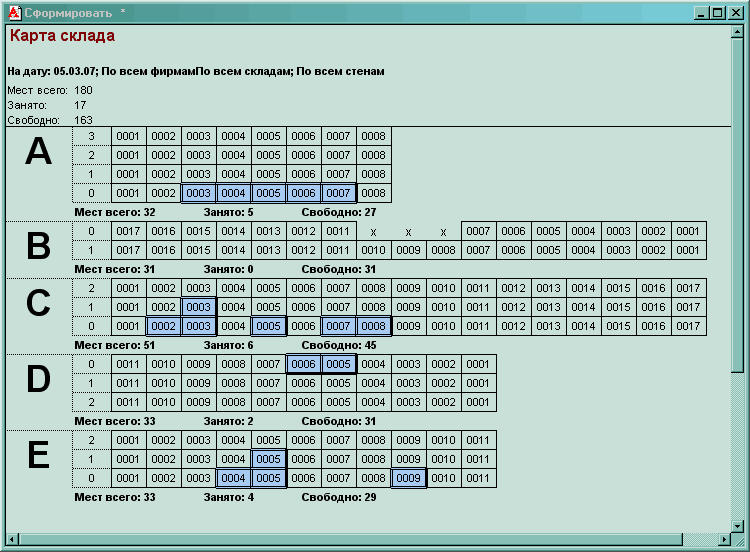Click the 'Свободно: 29' summary for wall E
Screen dimensions: 750x552
tap(339, 497)
